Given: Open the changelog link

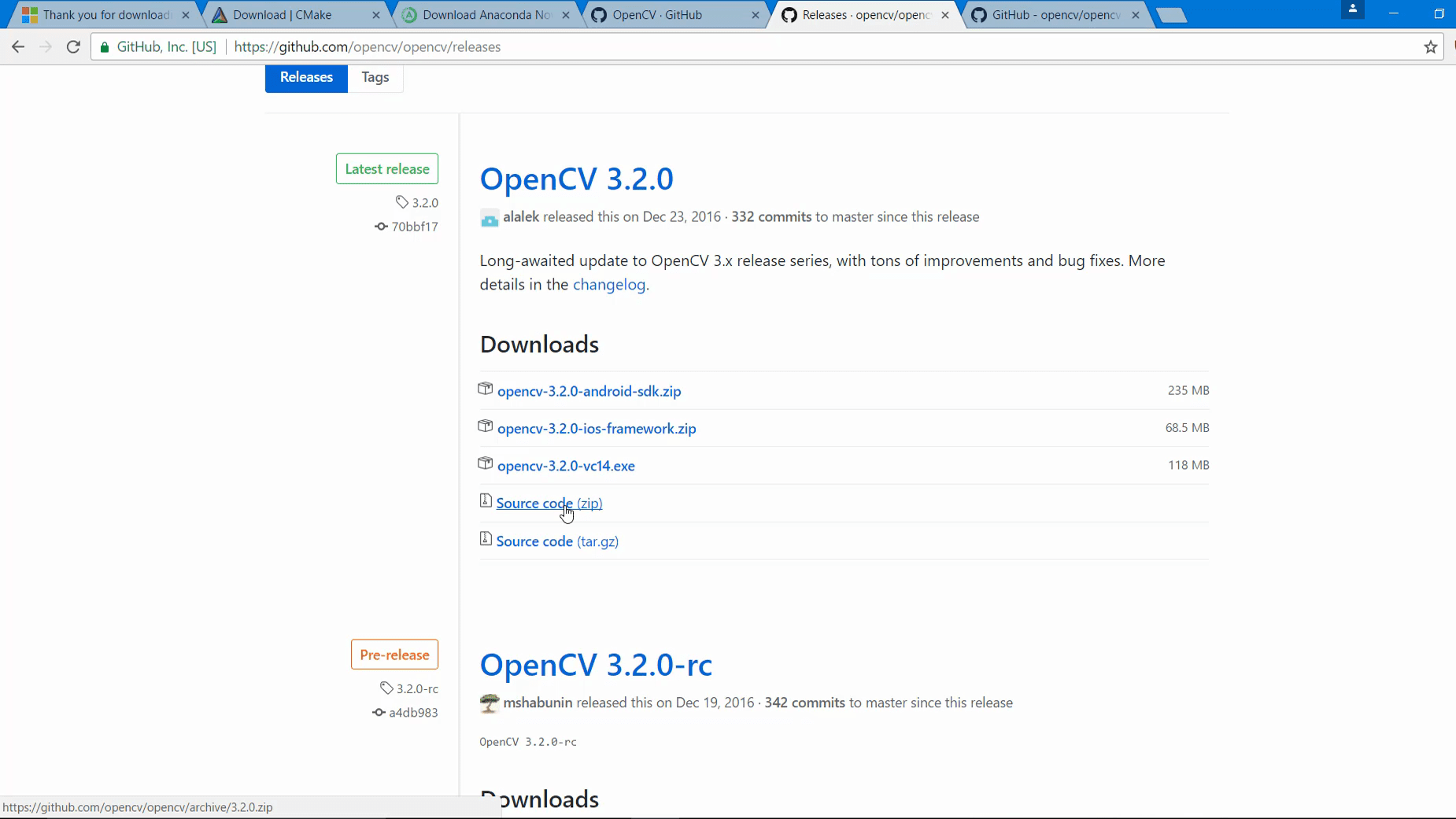Looking at the screenshot, I should pos(609,285).
